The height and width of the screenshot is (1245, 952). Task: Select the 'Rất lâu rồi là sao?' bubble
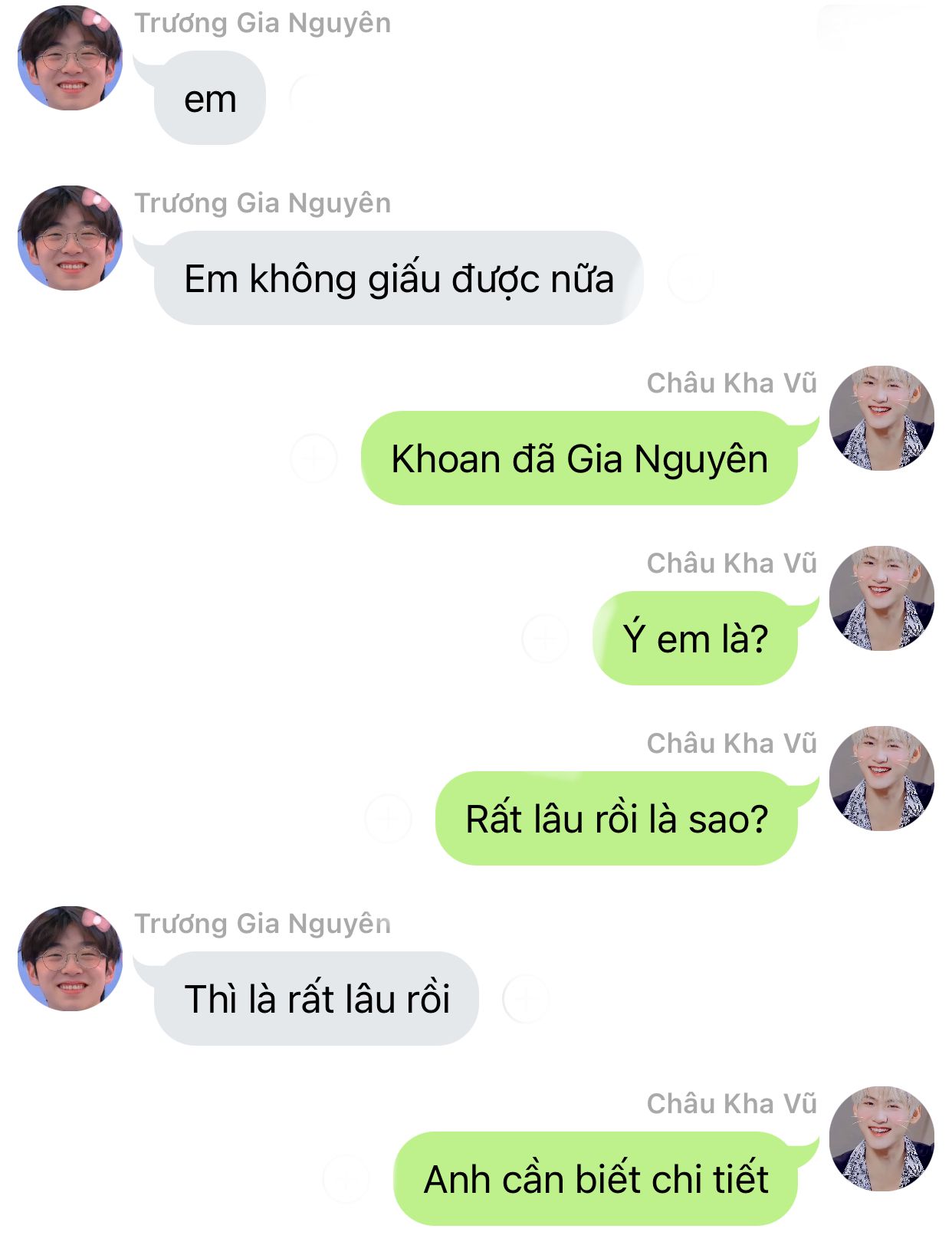[617, 819]
